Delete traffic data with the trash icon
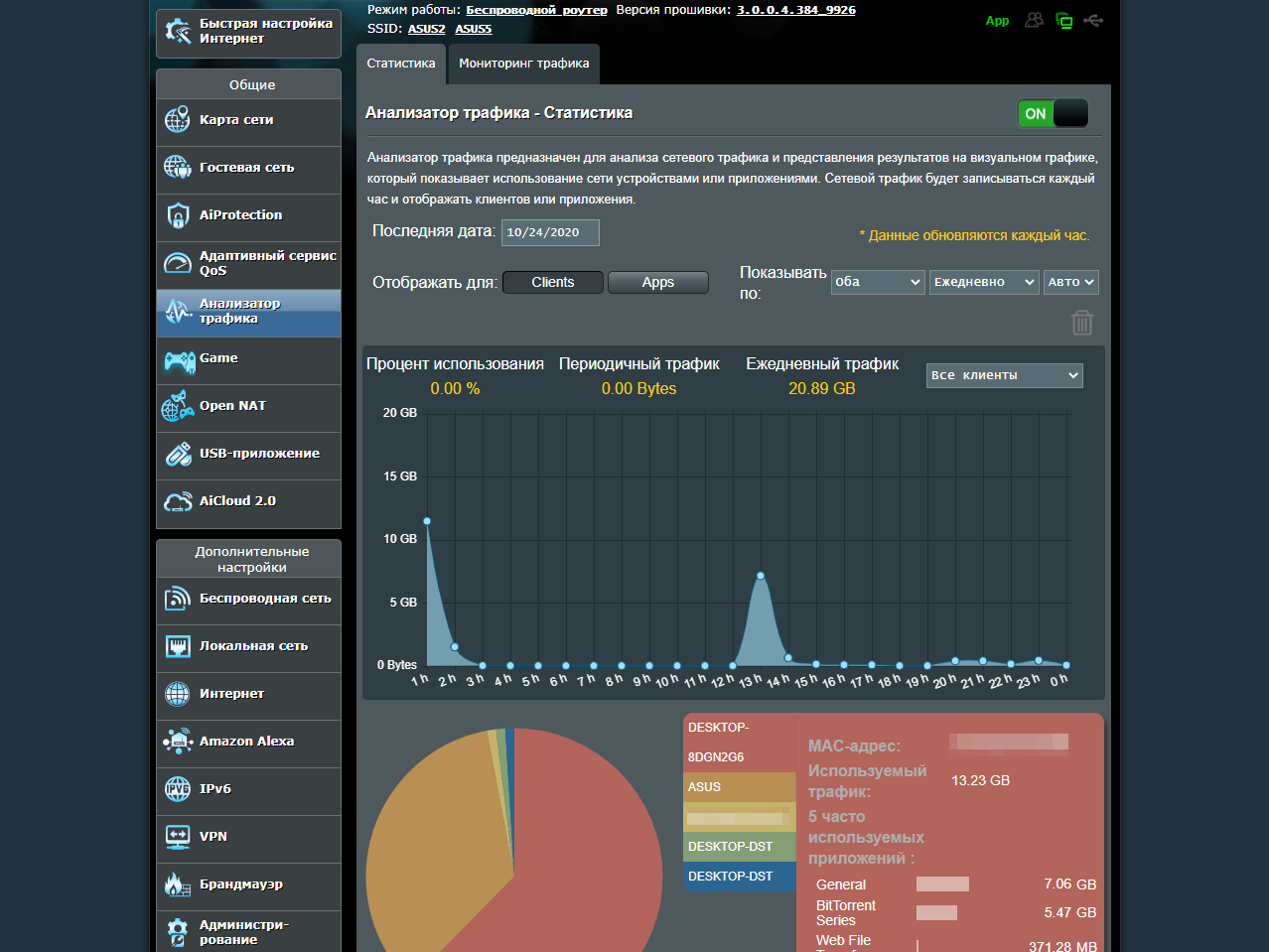The height and width of the screenshot is (952, 1269). 1082,323
